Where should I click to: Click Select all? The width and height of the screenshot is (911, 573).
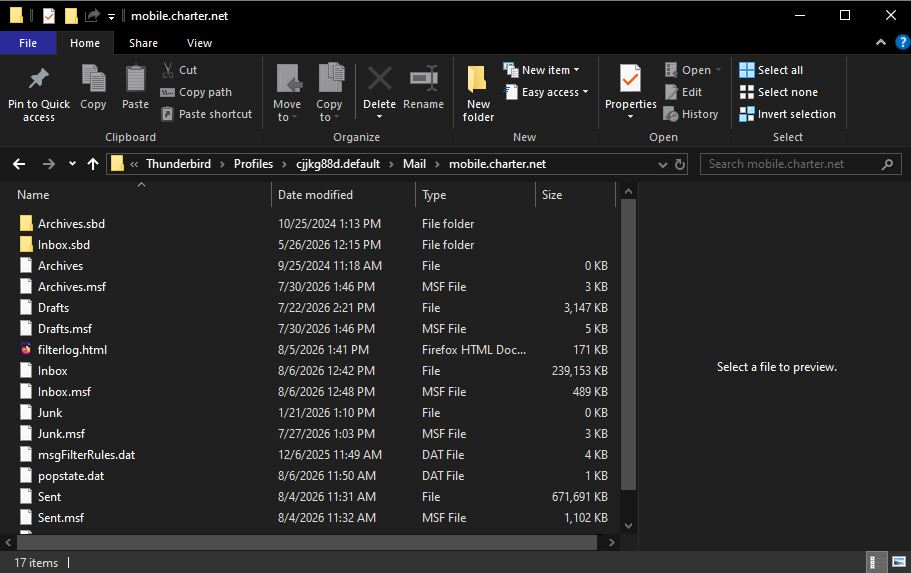[x=771, y=70]
